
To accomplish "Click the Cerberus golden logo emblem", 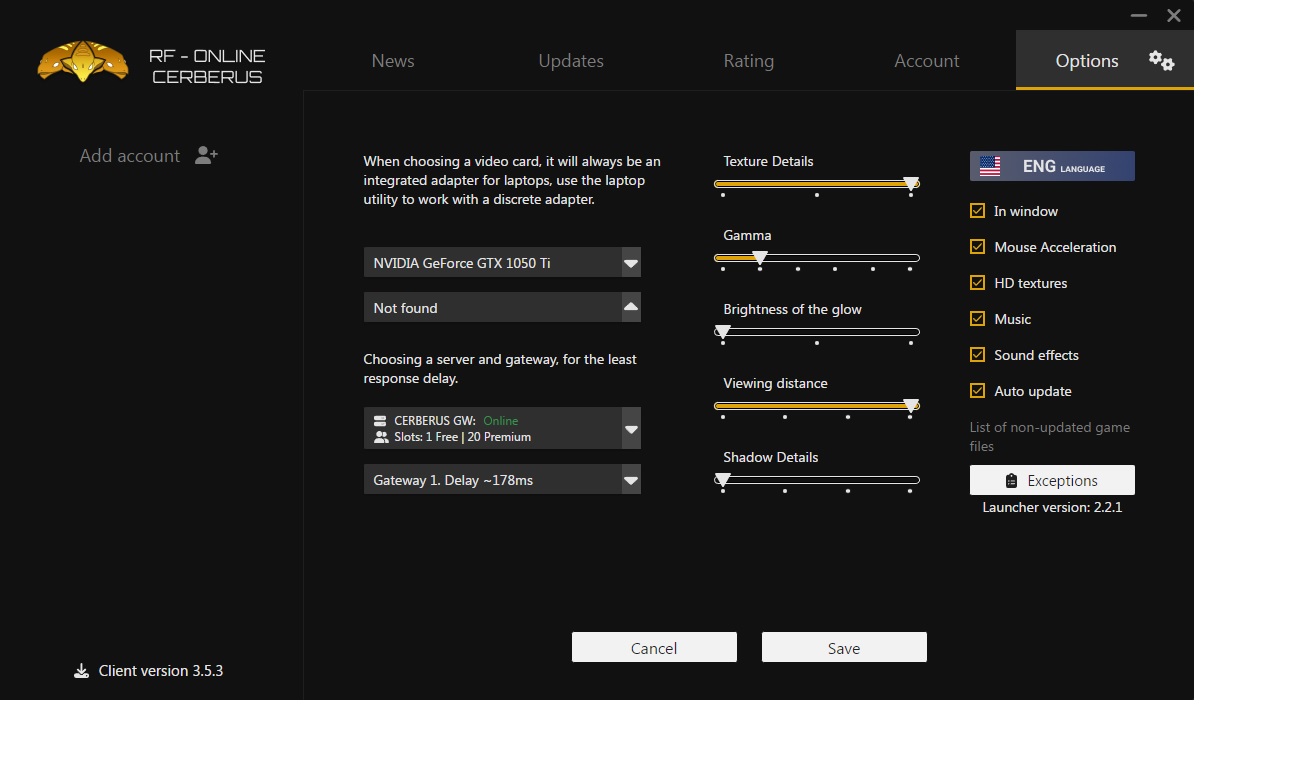I will point(83,61).
